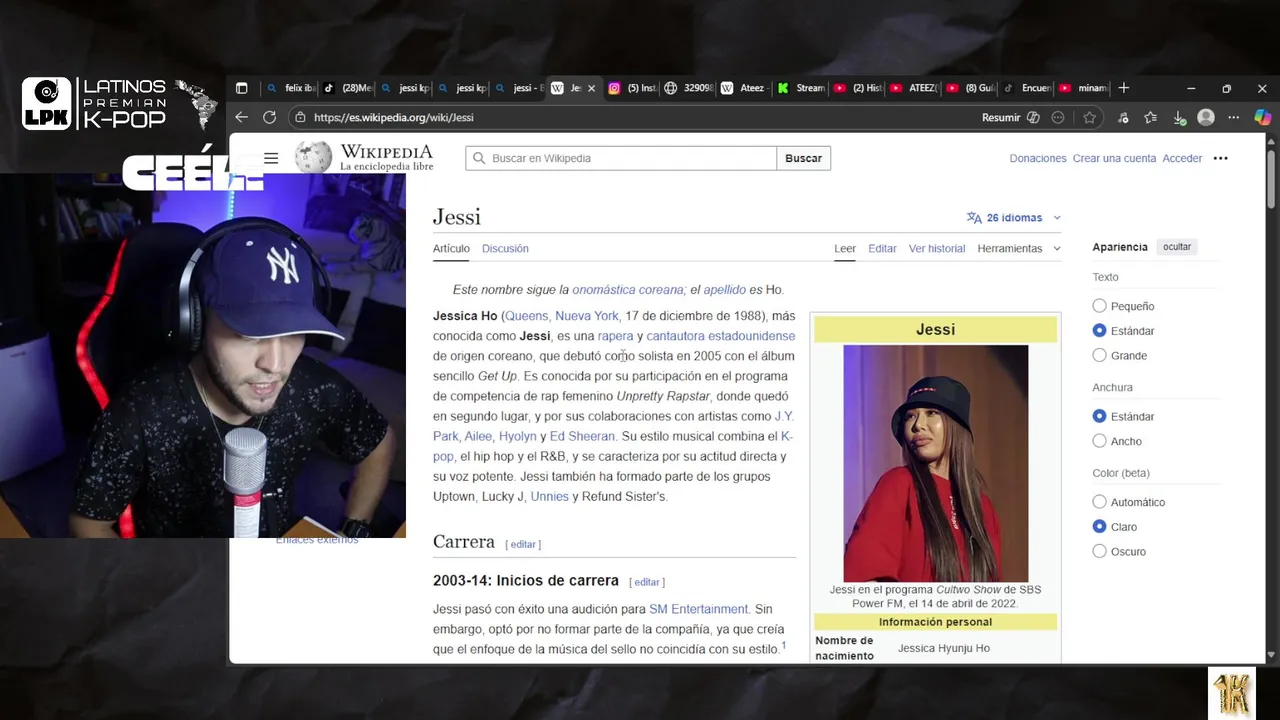The image size is (1280, 720).
Task: Follow the Hyolyn link
Action: pyautogui.click(x=518, y=436)
